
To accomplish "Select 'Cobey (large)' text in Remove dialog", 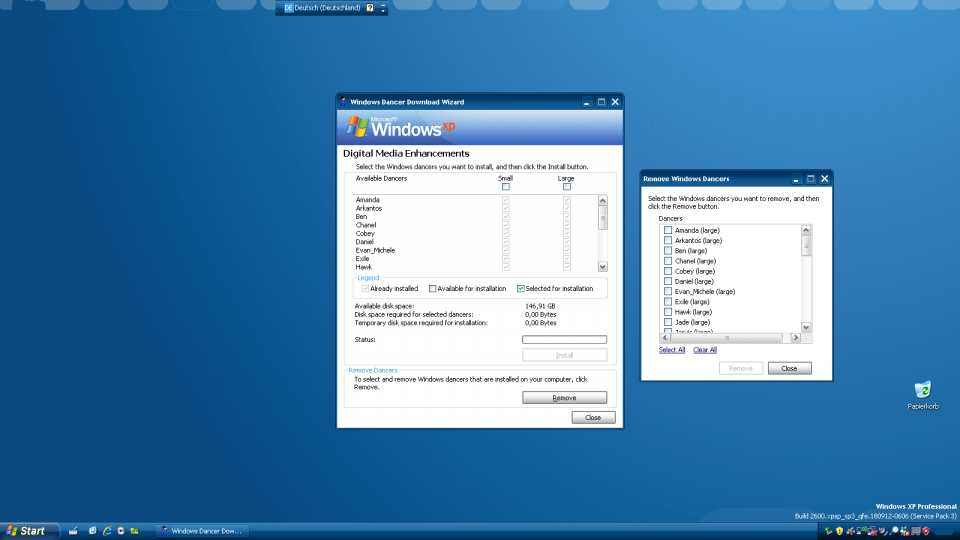I will tap(695, 271).
